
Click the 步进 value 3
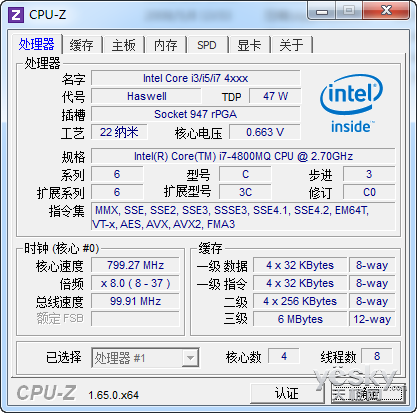pos(369,174)
